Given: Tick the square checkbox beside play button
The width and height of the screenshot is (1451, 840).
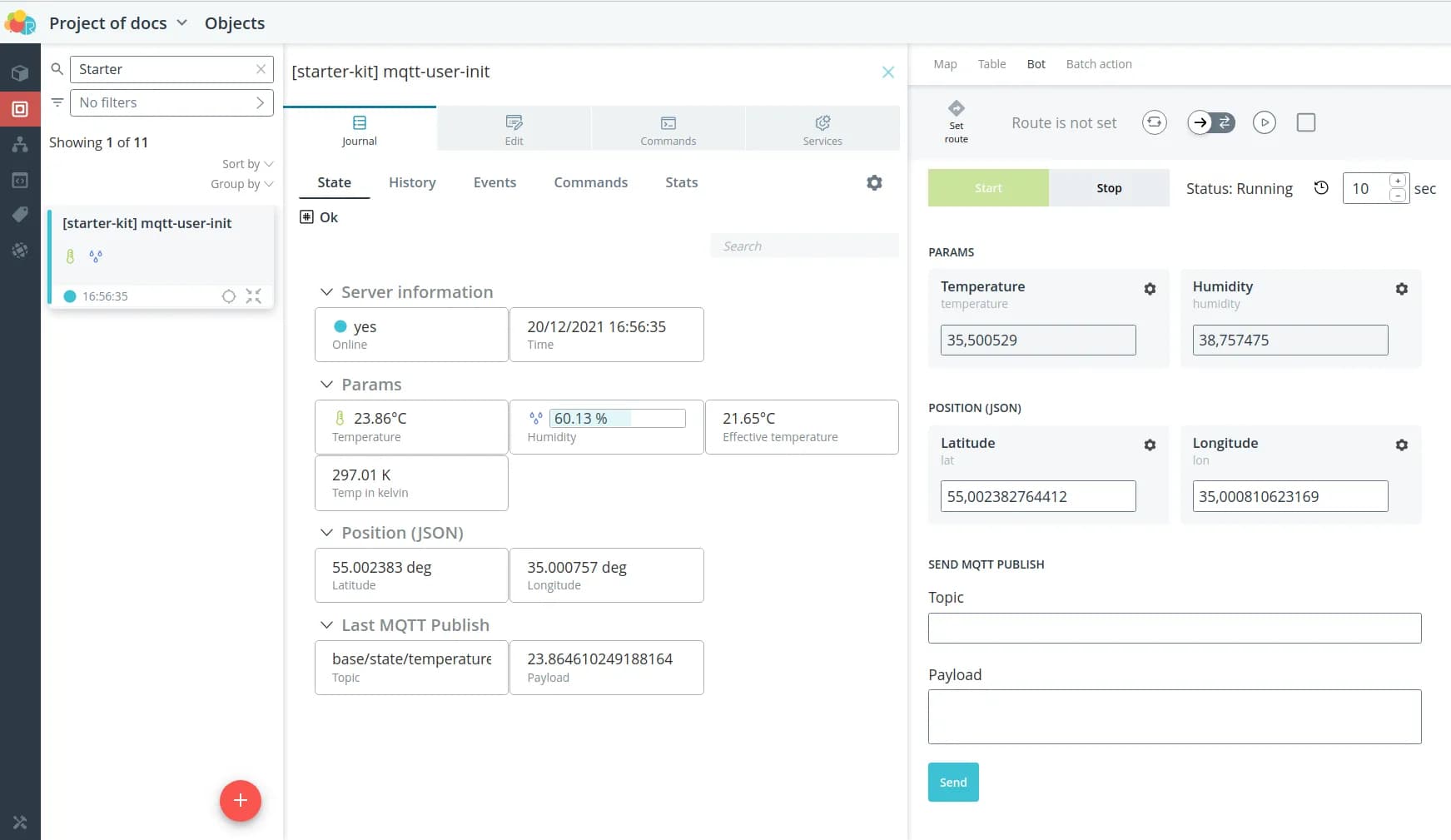Looking at the screenshot, I should coord(1306,123).
